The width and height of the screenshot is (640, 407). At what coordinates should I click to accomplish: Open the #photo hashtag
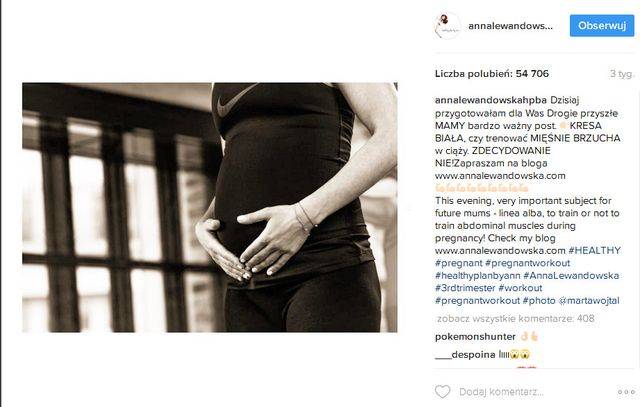pyautogui.click(x=539, y=300)
